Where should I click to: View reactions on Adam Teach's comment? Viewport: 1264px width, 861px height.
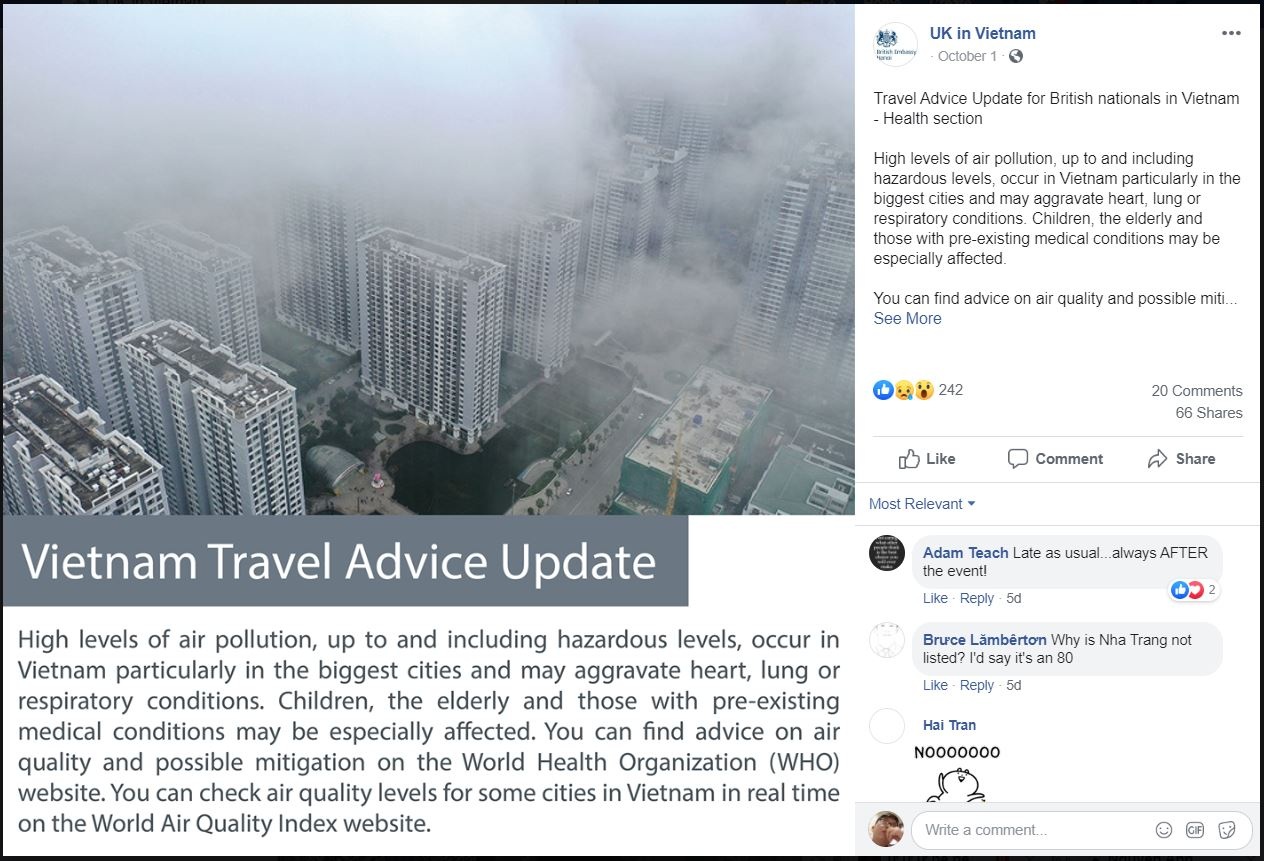(x=1195, y=590)
